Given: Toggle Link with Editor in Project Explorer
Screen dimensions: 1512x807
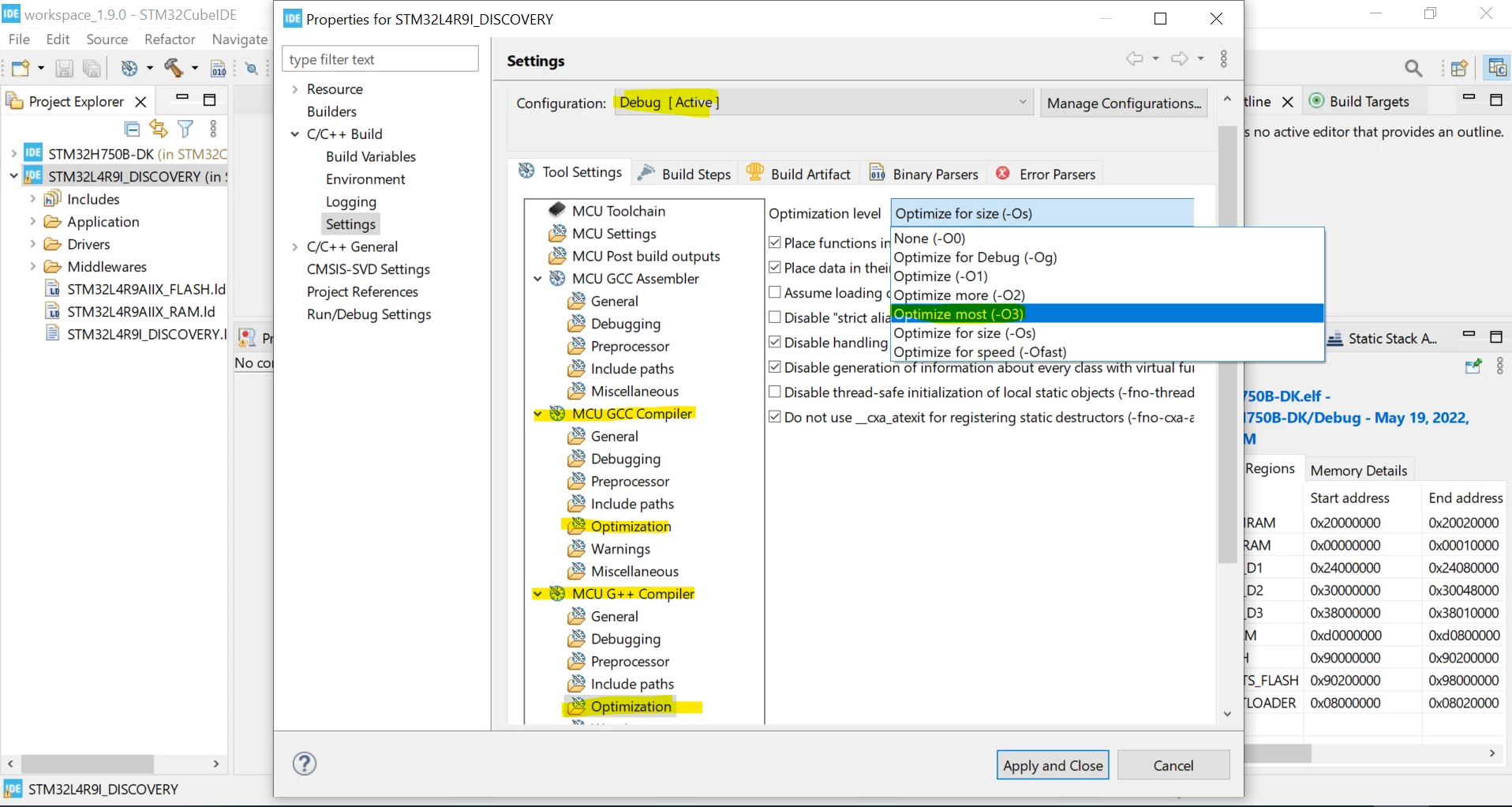Looking at the screenshot, I should pyautogui.click(x=159, y=129).
